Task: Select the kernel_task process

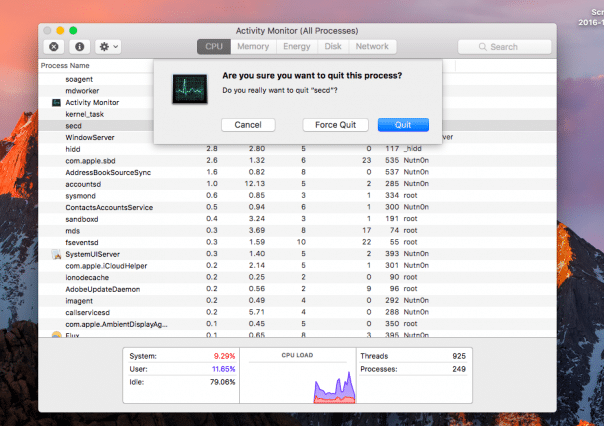Action: click(84, 114)
